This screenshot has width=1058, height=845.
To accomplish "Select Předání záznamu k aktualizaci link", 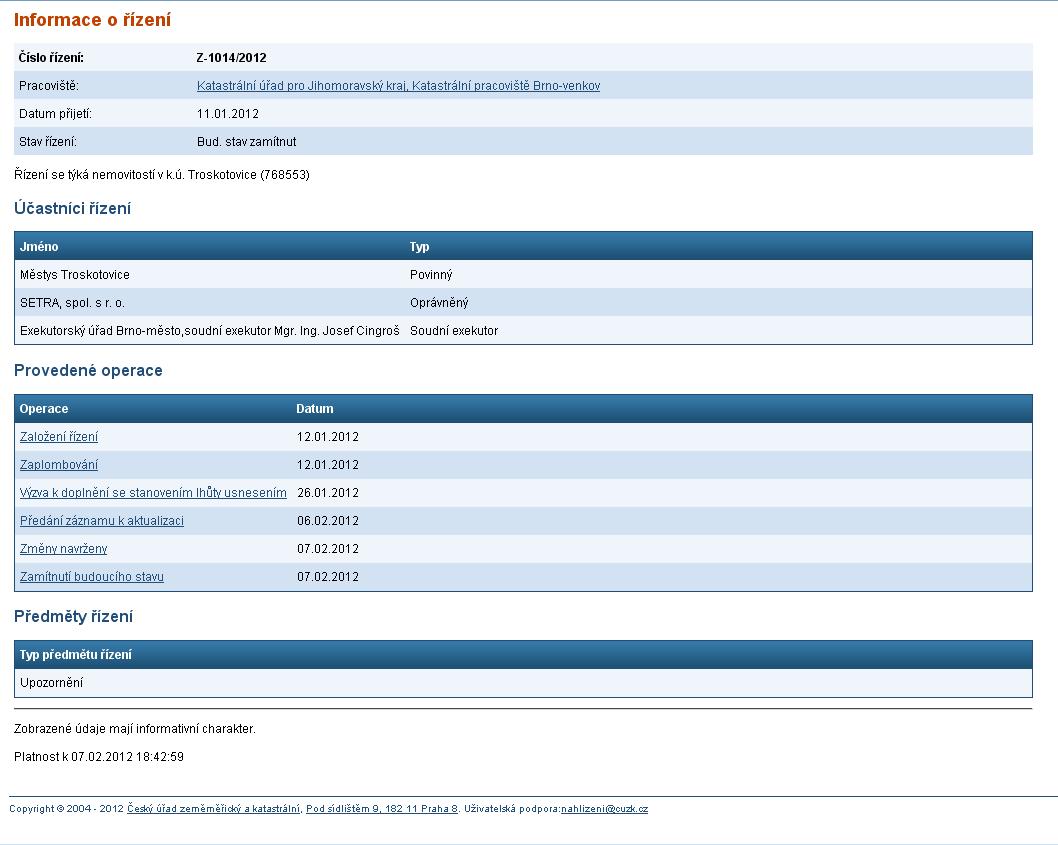I will (x=102, y=521).
